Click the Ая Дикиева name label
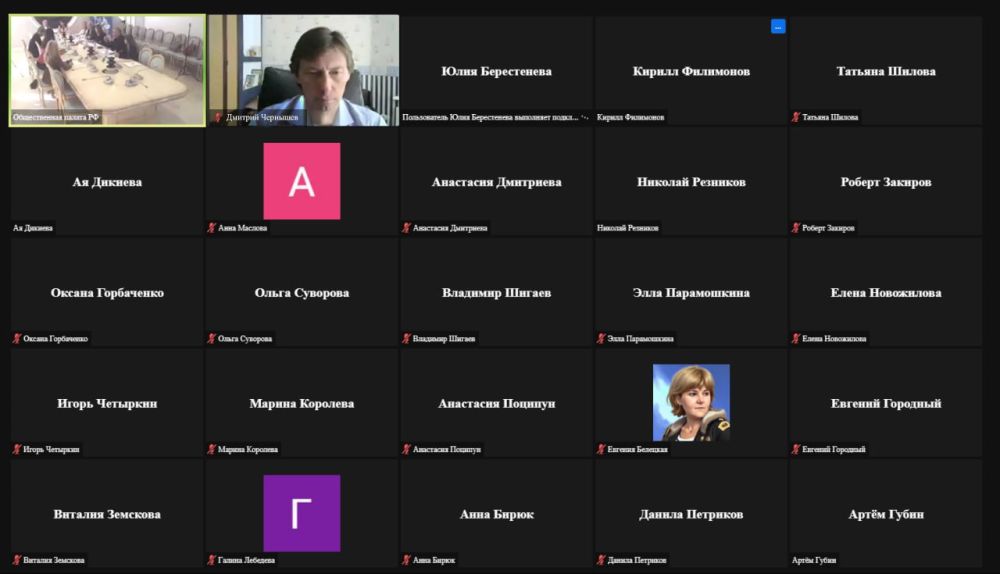The image size is (1000, 574). tap(33, 228)
